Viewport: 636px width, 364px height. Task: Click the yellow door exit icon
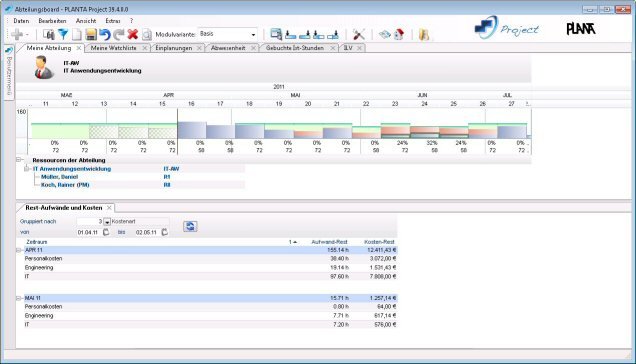pos(424,34)
